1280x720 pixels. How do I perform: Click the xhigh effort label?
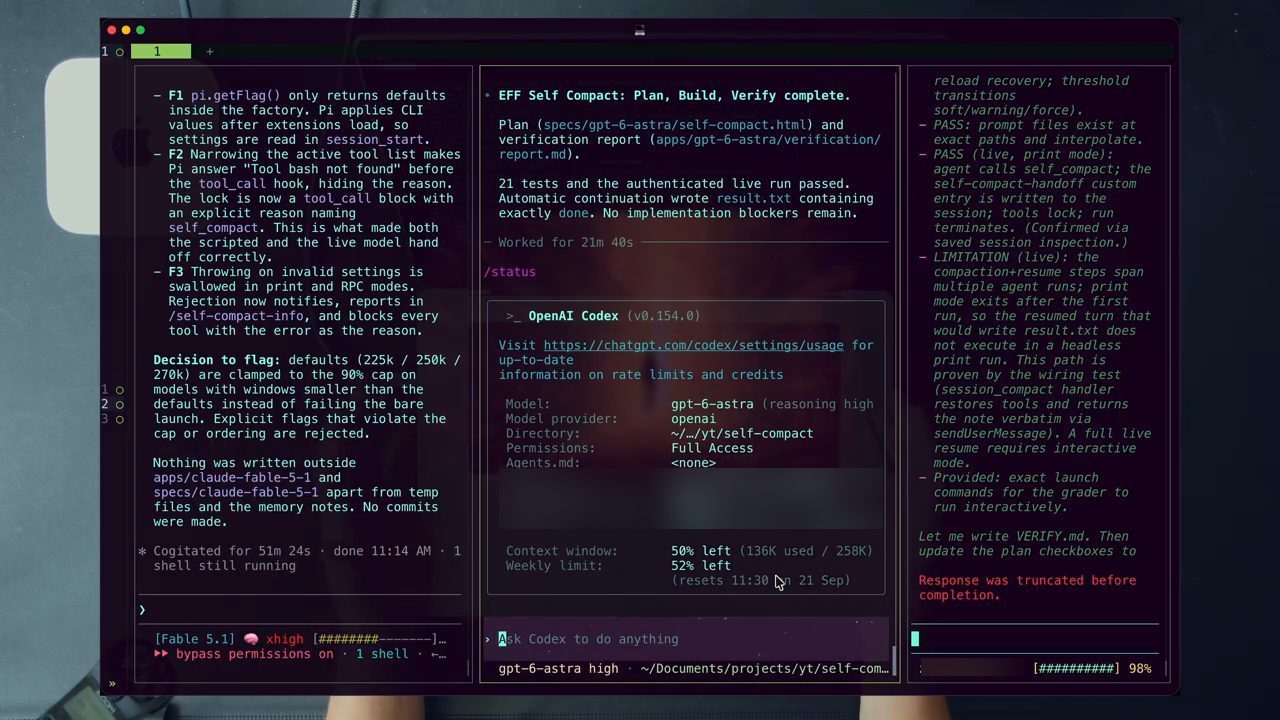click(285, 639)
